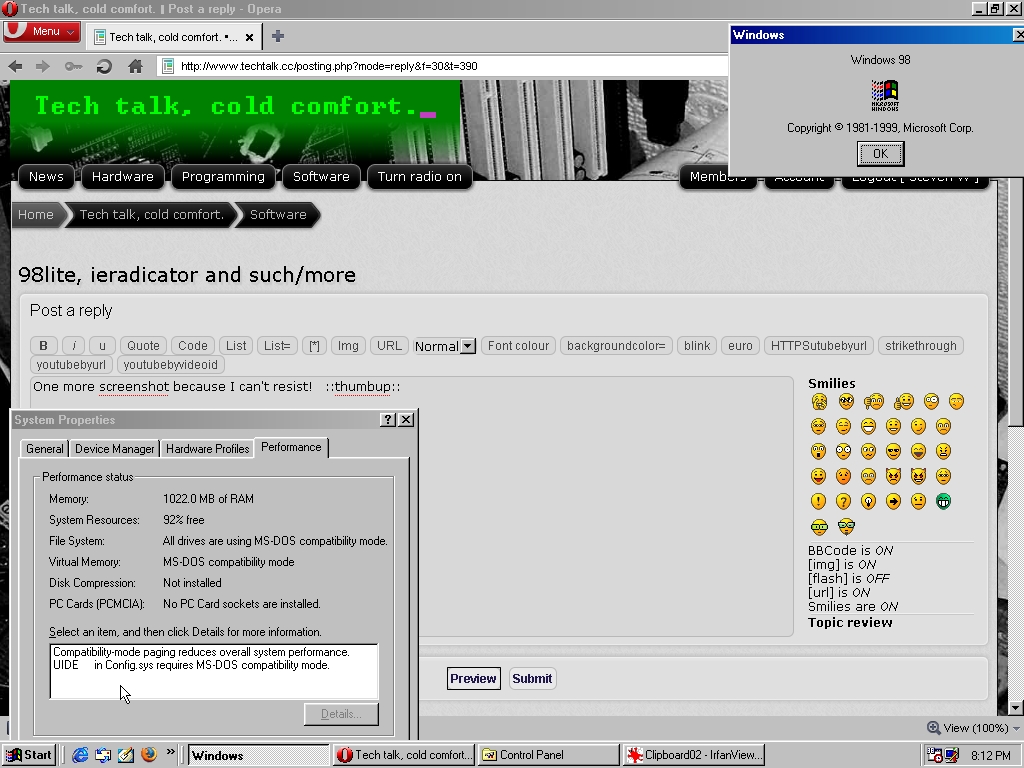Insert the youtubebyvideoid tag
Image resolution: width=1024 pixels, height=768 pixels.
[170, 364]
